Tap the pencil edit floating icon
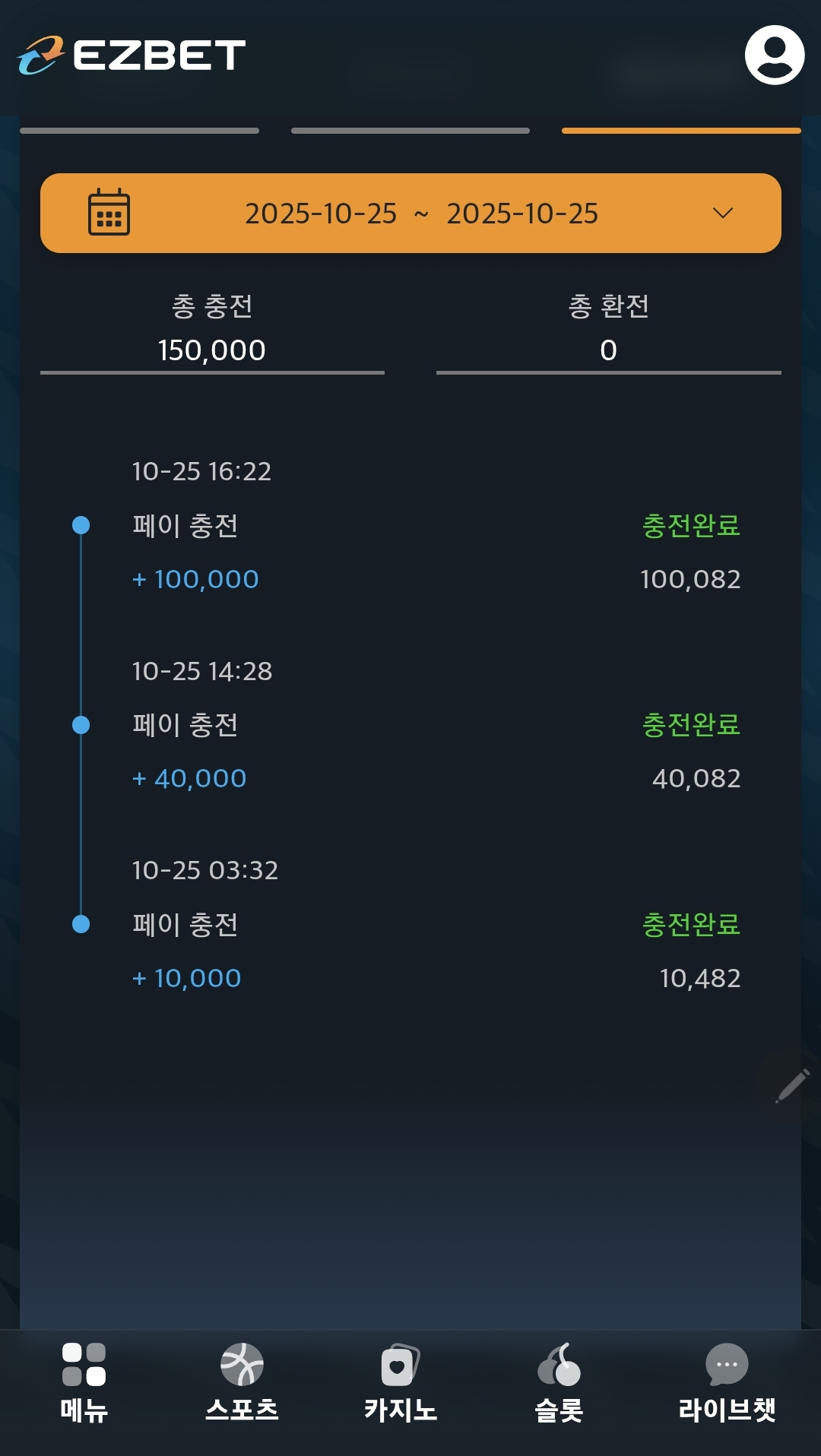Viewport: 821px width, 1456px height. coord(791,1085)
